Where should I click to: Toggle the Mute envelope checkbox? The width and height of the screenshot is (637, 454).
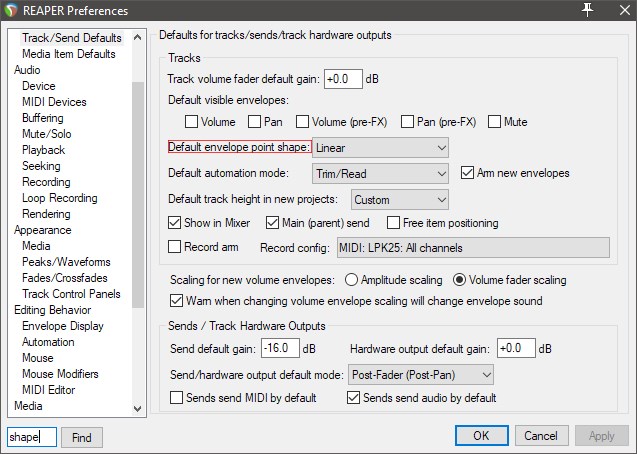point(494,122)
